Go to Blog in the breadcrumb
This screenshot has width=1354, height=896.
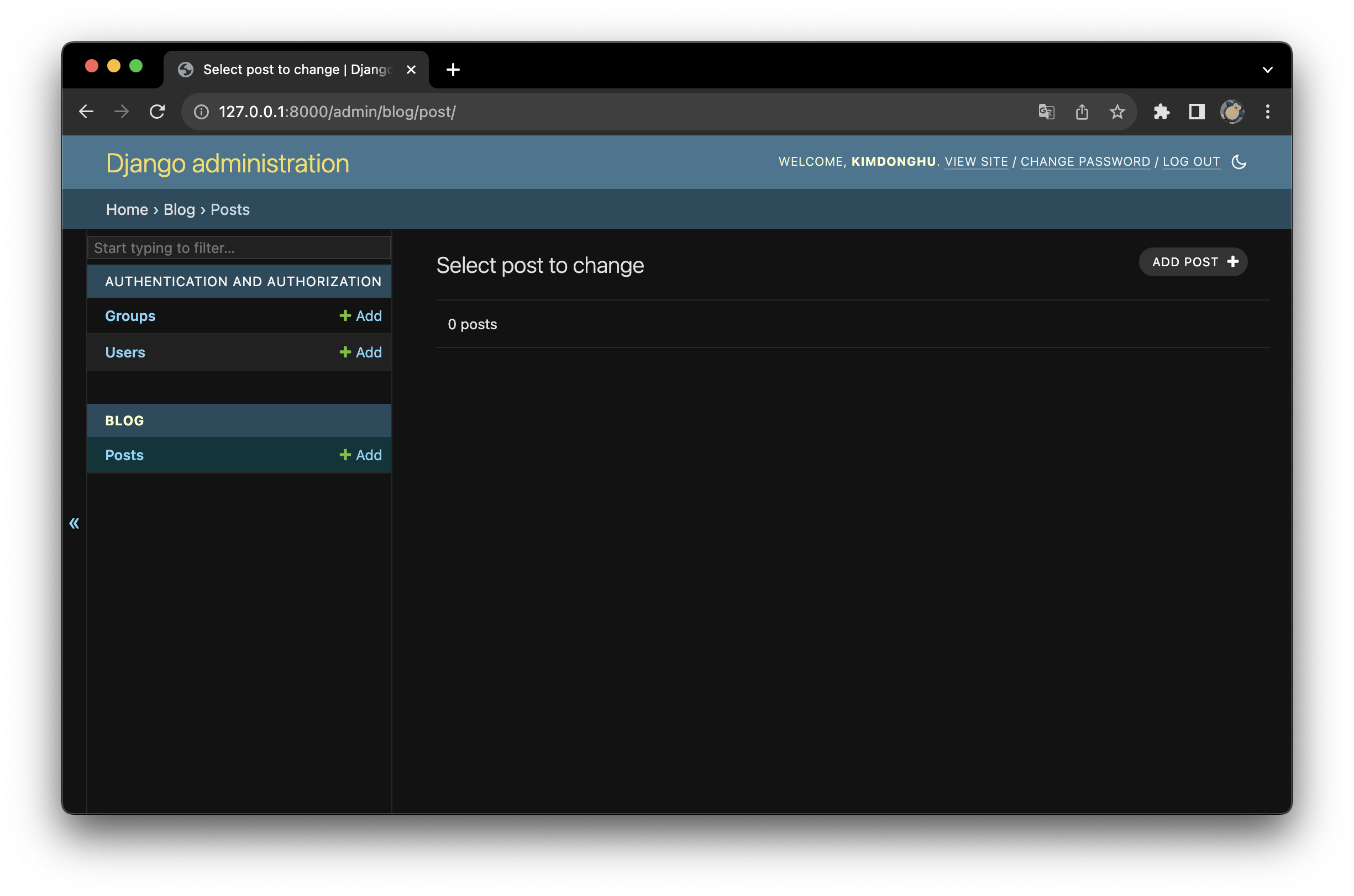180,210
